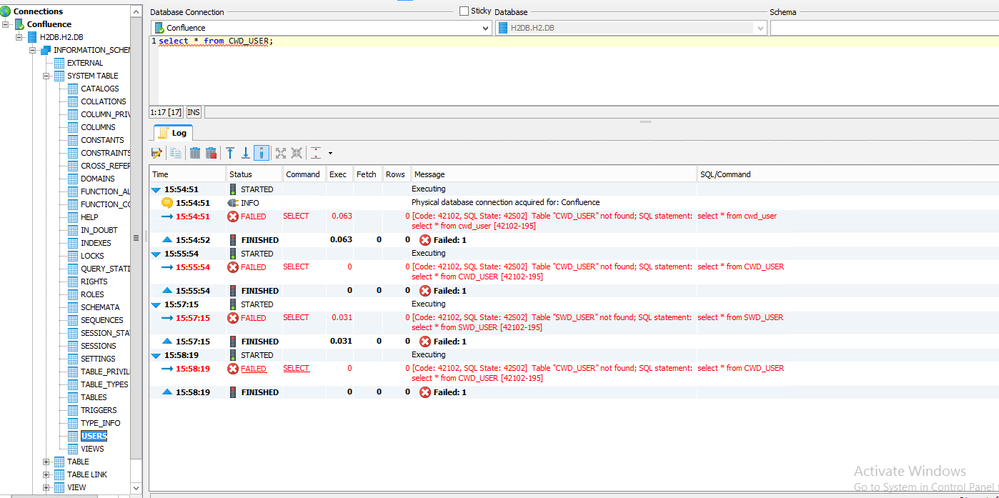This screenshot has height=498, width=999.
Task: Open the Database Connection dropdown showing Confluence
Action: (x=321, y=28)
